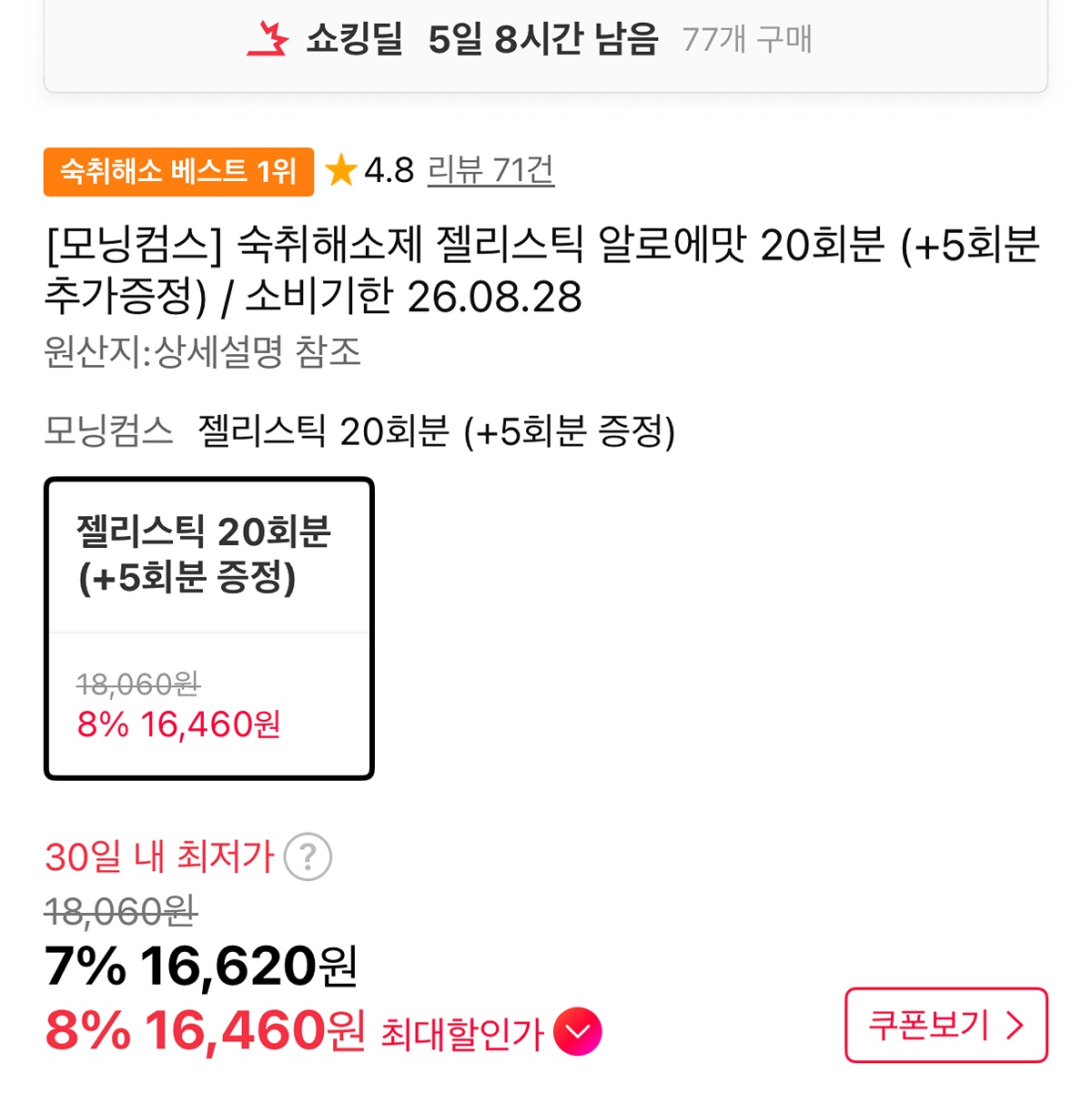Click the 7% 16,620원 sale price

pos(201,967)
